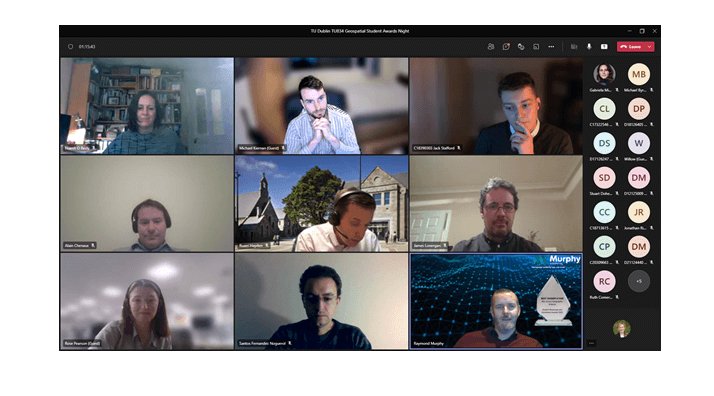
Task: Open the participants panel icon
Action: pyautogui.click(x=490, y=46)
